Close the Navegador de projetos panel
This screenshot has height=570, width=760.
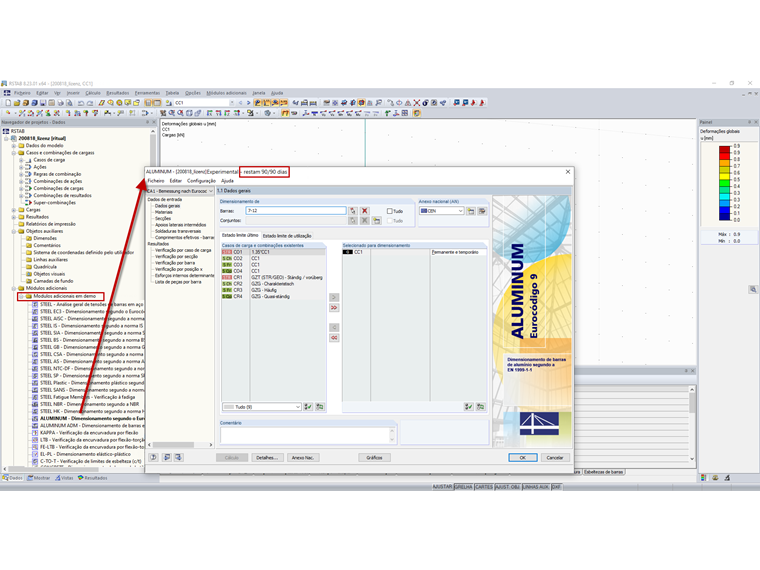pos(154,122)
